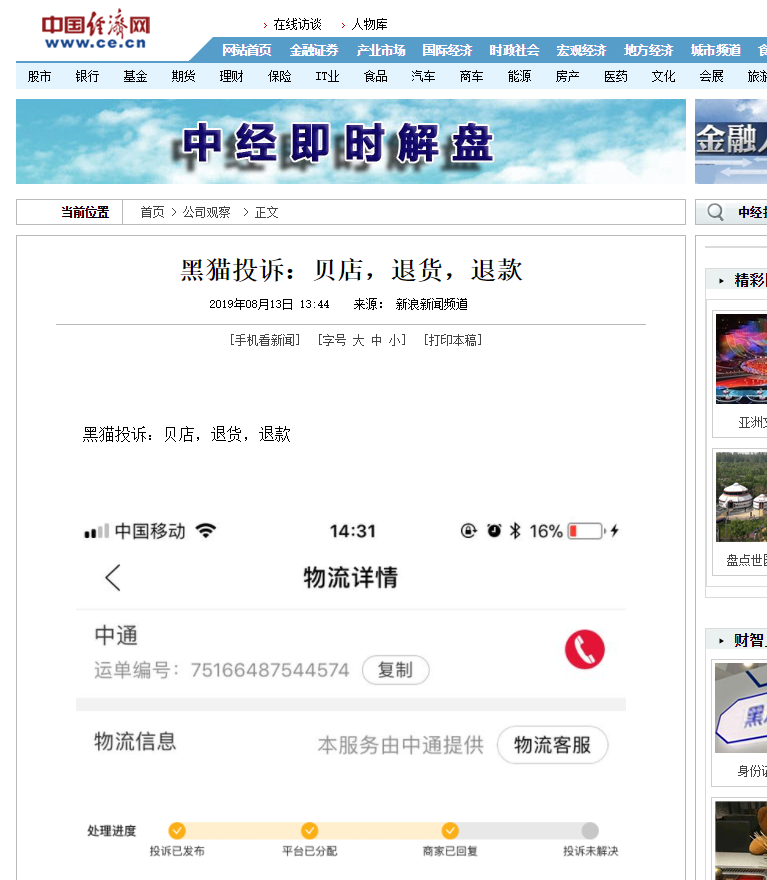The image size is (767, 880).
Task: Click the 中国经济网 www.ce.cn logo
Action: click(x=95, y=29)
